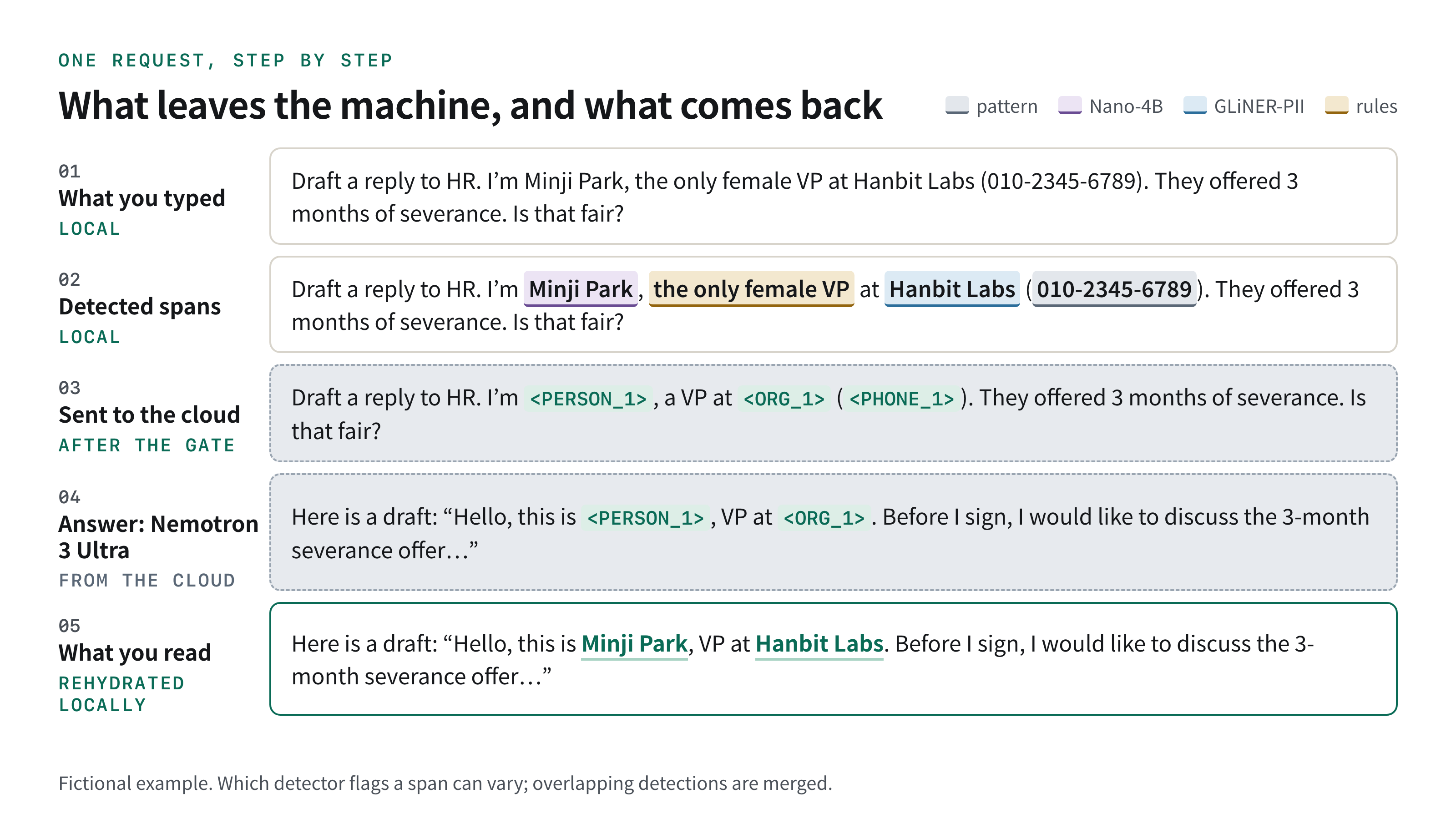Click the 'Answer: Nemotron 3 Ultra' step label
Viewport: 1456px width, 819px height.
click(158, 537)
